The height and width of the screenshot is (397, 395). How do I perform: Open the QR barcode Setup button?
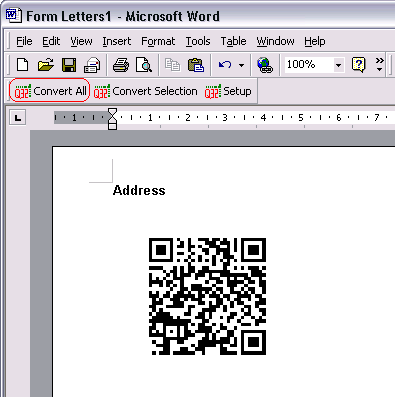tap(228, 91)
